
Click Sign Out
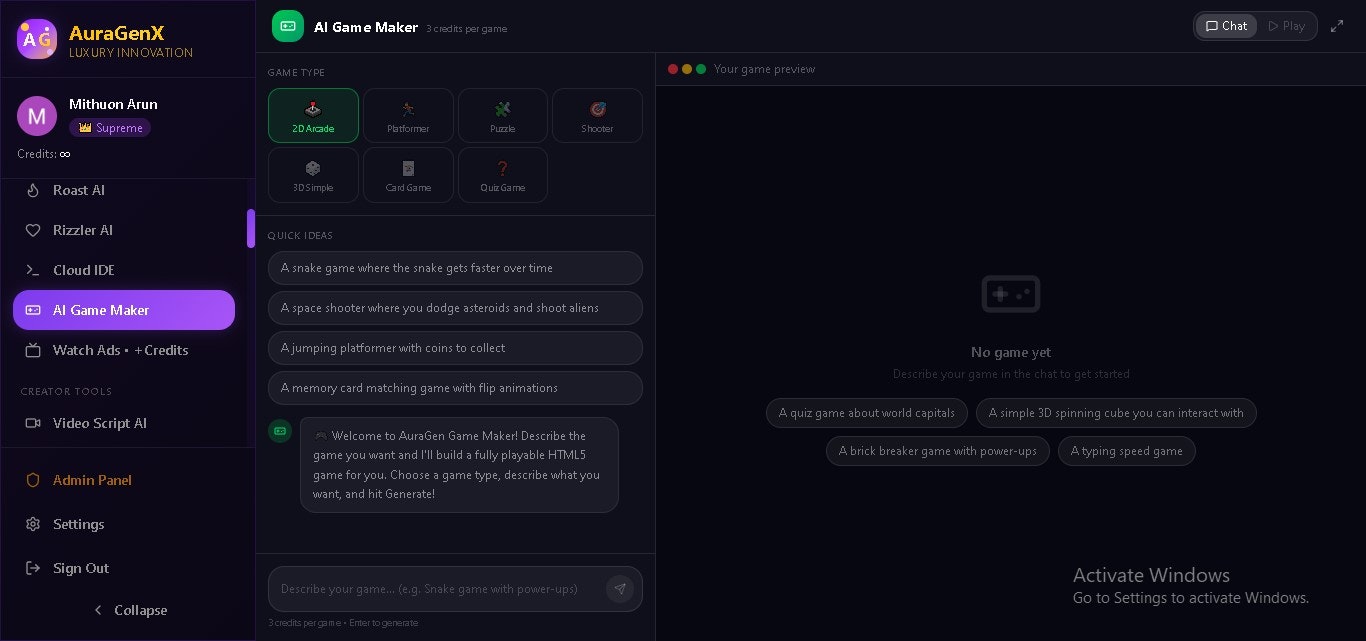(x=124, y=568)
